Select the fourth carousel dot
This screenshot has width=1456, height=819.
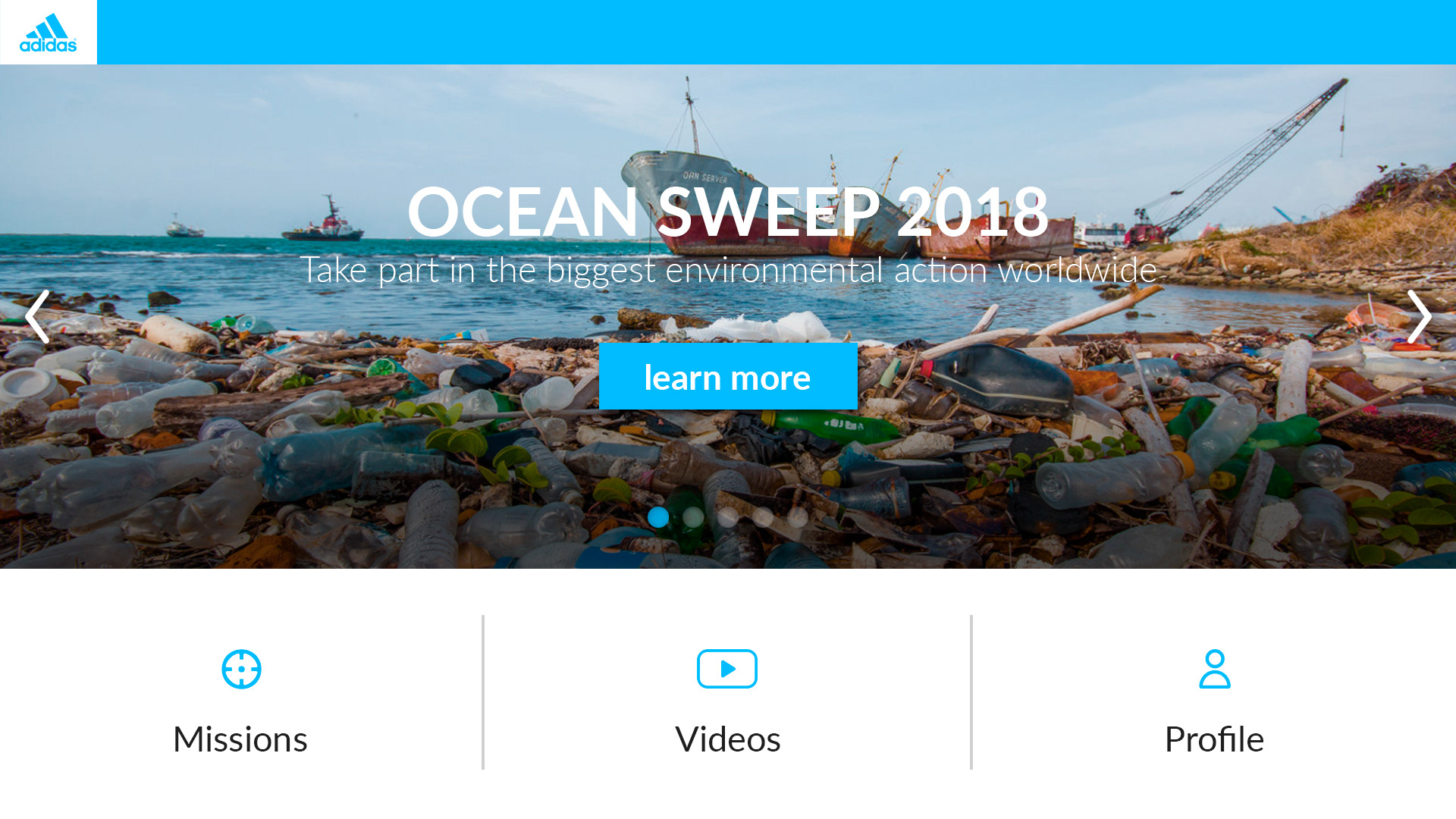point(763,517)
